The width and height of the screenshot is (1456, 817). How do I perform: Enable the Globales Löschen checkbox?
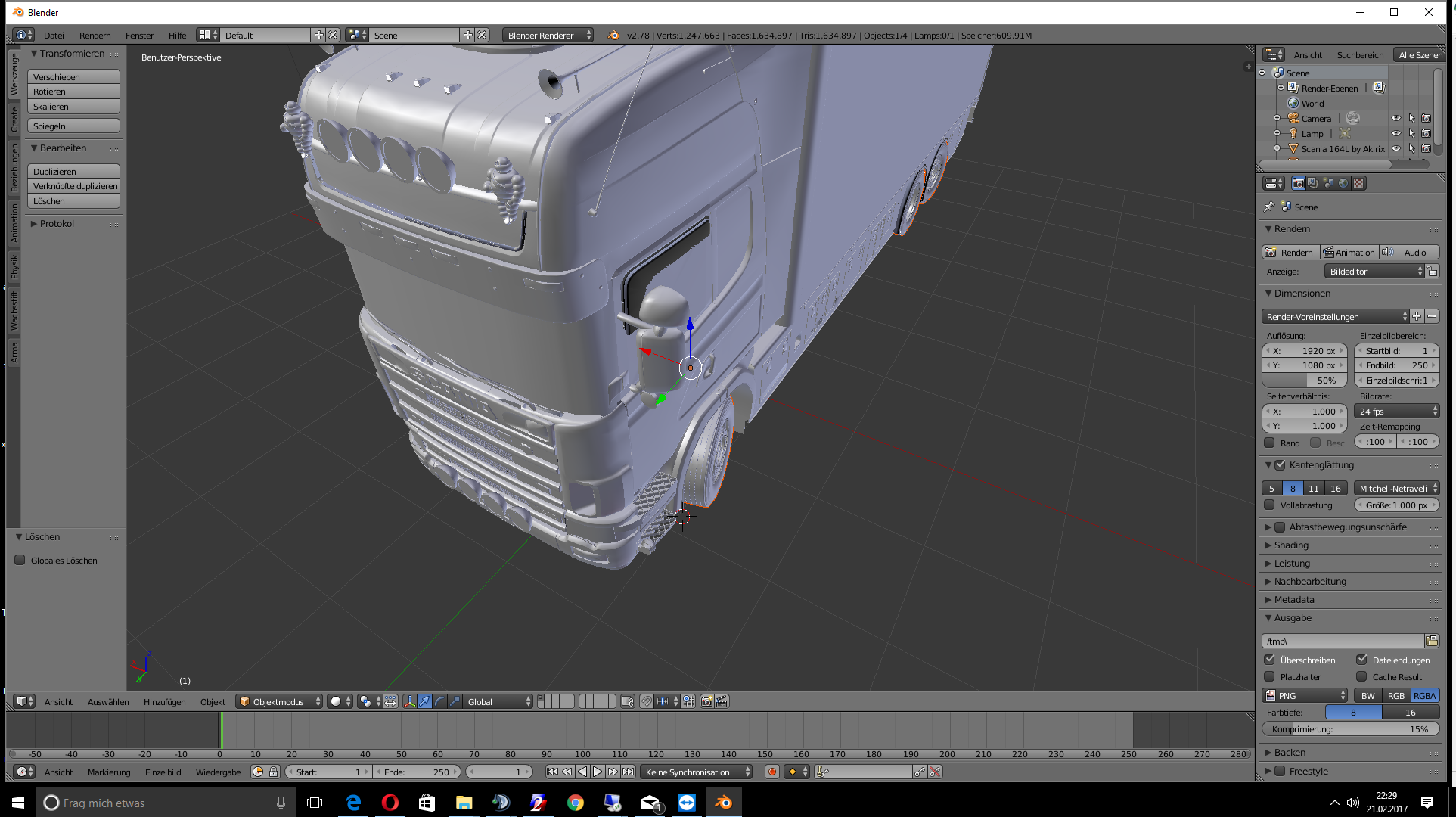20,561
